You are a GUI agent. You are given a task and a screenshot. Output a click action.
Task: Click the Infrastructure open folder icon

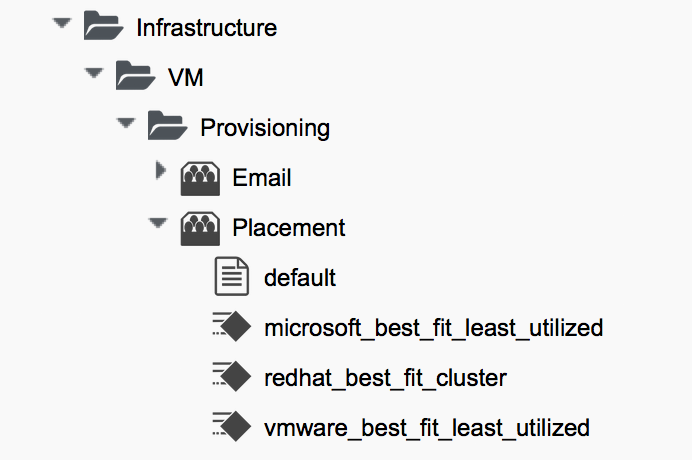[x=104, y=26]
